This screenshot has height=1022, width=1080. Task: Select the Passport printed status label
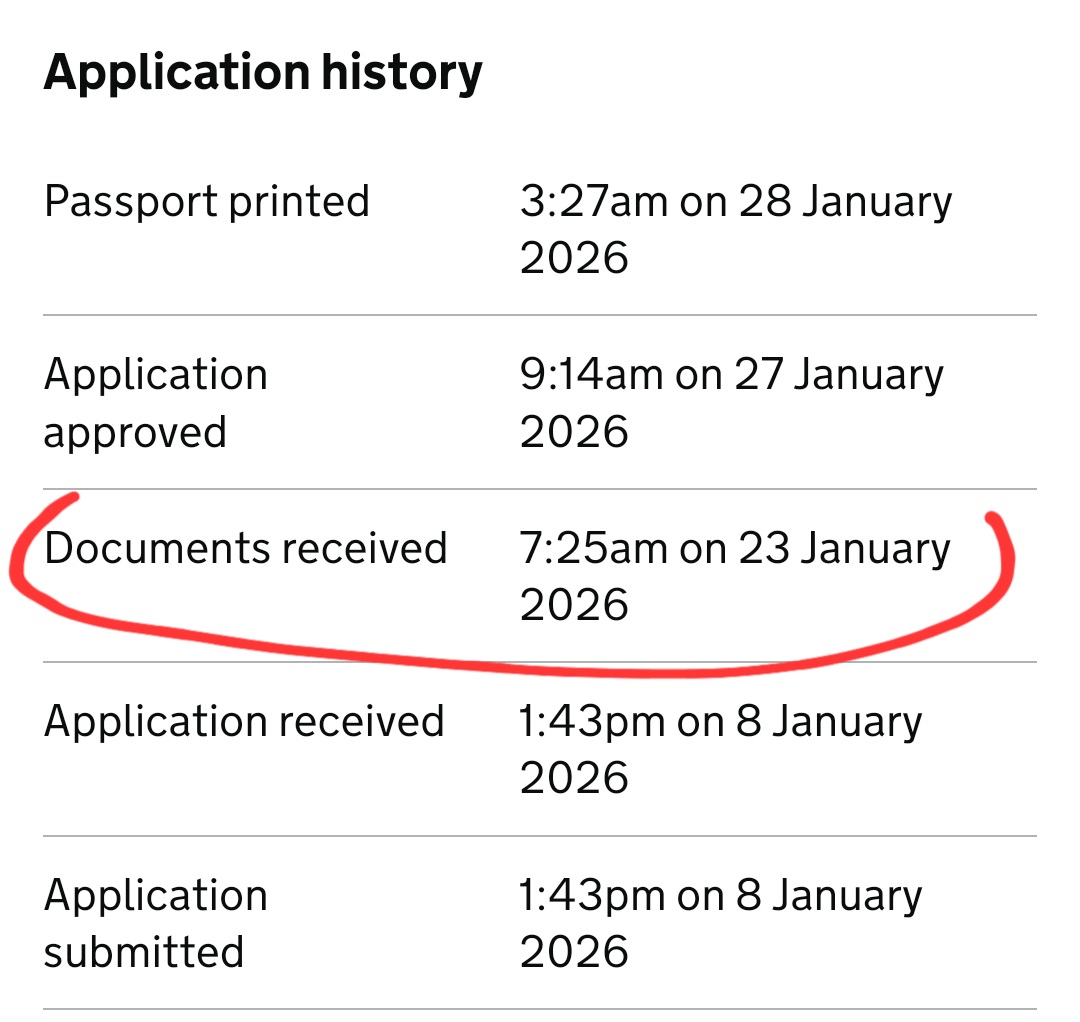point(207,201)
